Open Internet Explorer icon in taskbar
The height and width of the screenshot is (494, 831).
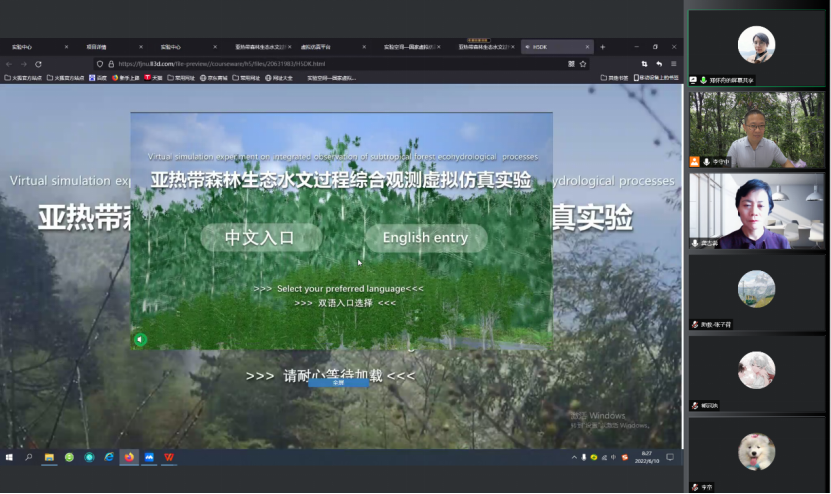109,457
